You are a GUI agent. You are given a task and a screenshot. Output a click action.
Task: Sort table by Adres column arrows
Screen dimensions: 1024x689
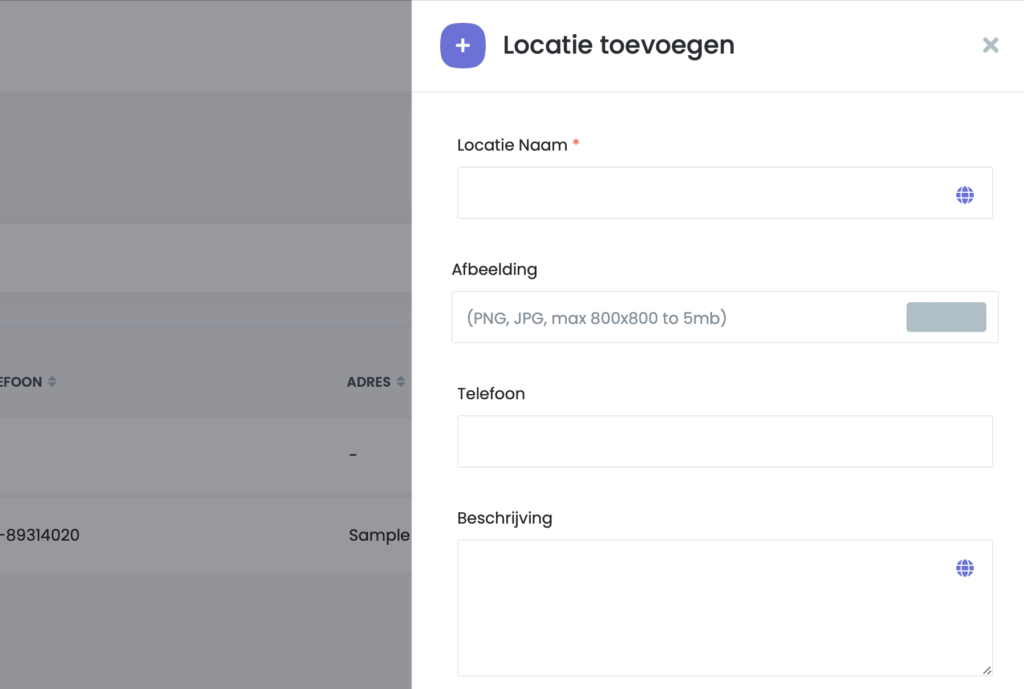pyautogui.click(x=400, y=382)
